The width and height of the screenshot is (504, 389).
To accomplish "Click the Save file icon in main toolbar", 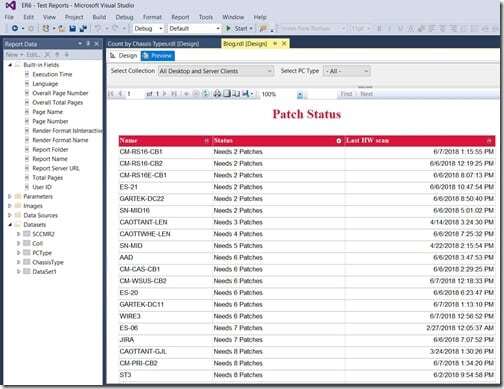I will [x=72, y=29].
